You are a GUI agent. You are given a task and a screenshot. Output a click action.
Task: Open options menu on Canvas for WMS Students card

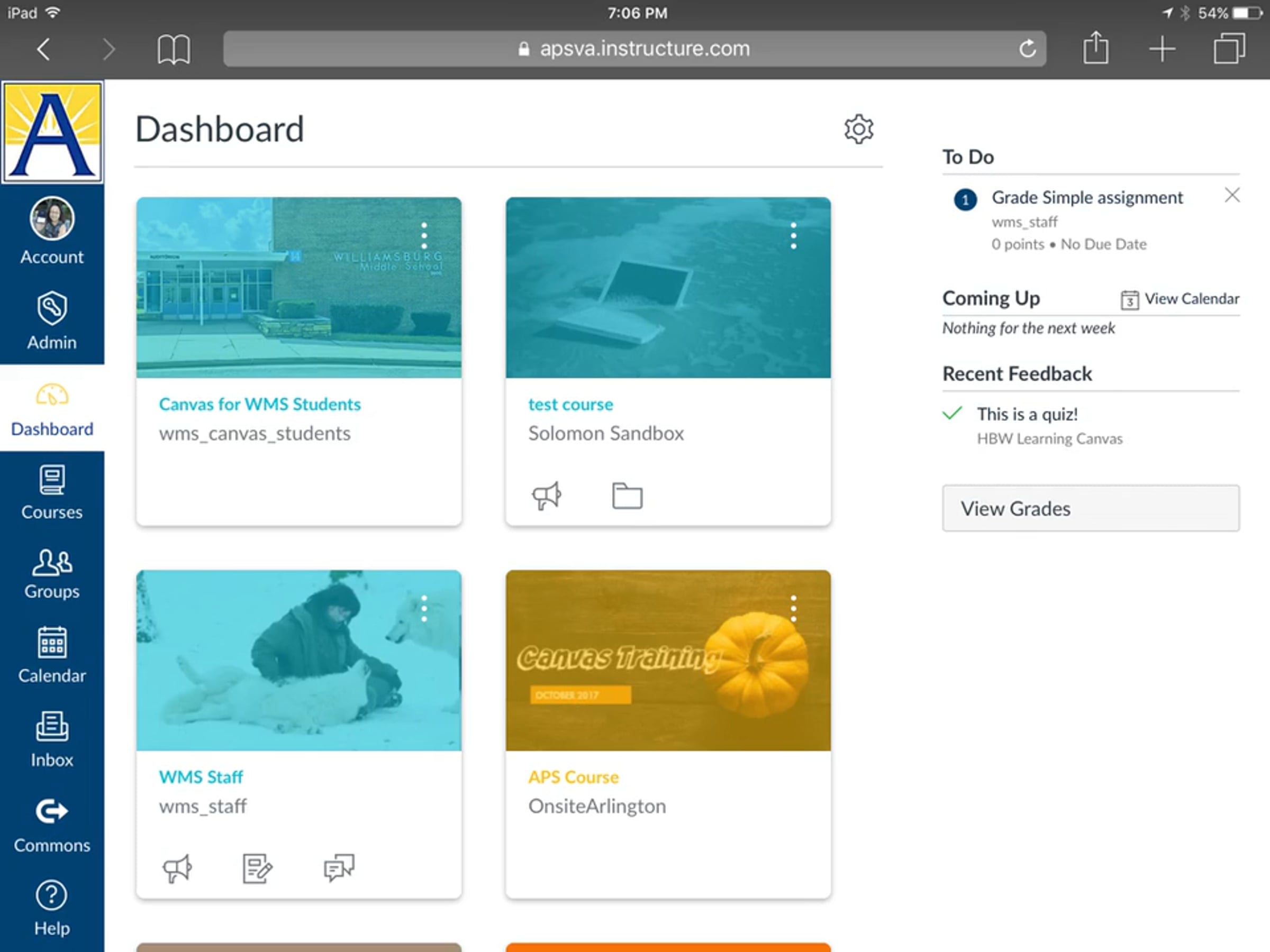[424, 236]
